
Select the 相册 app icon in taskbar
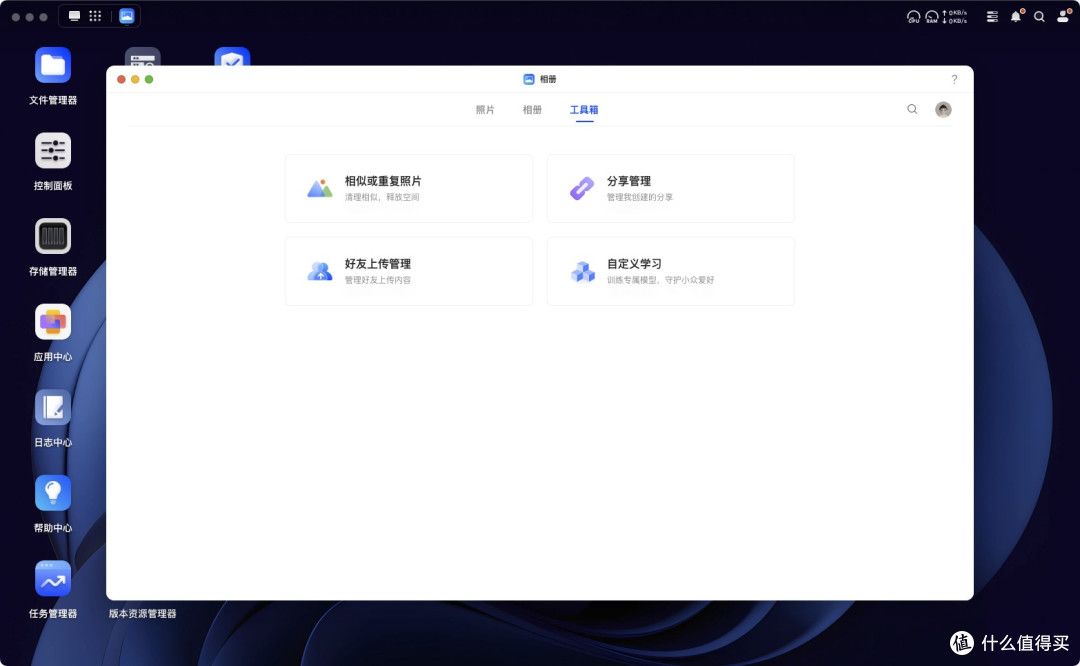pyautogui.click(x=127, y=16)
